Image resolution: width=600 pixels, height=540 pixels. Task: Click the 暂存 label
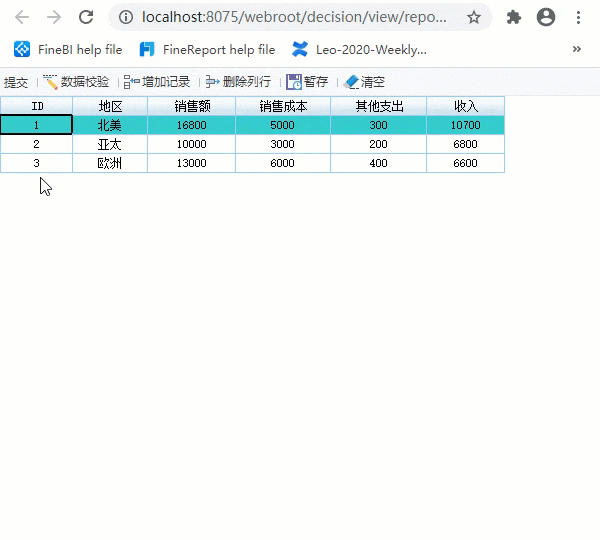point(316,82)
